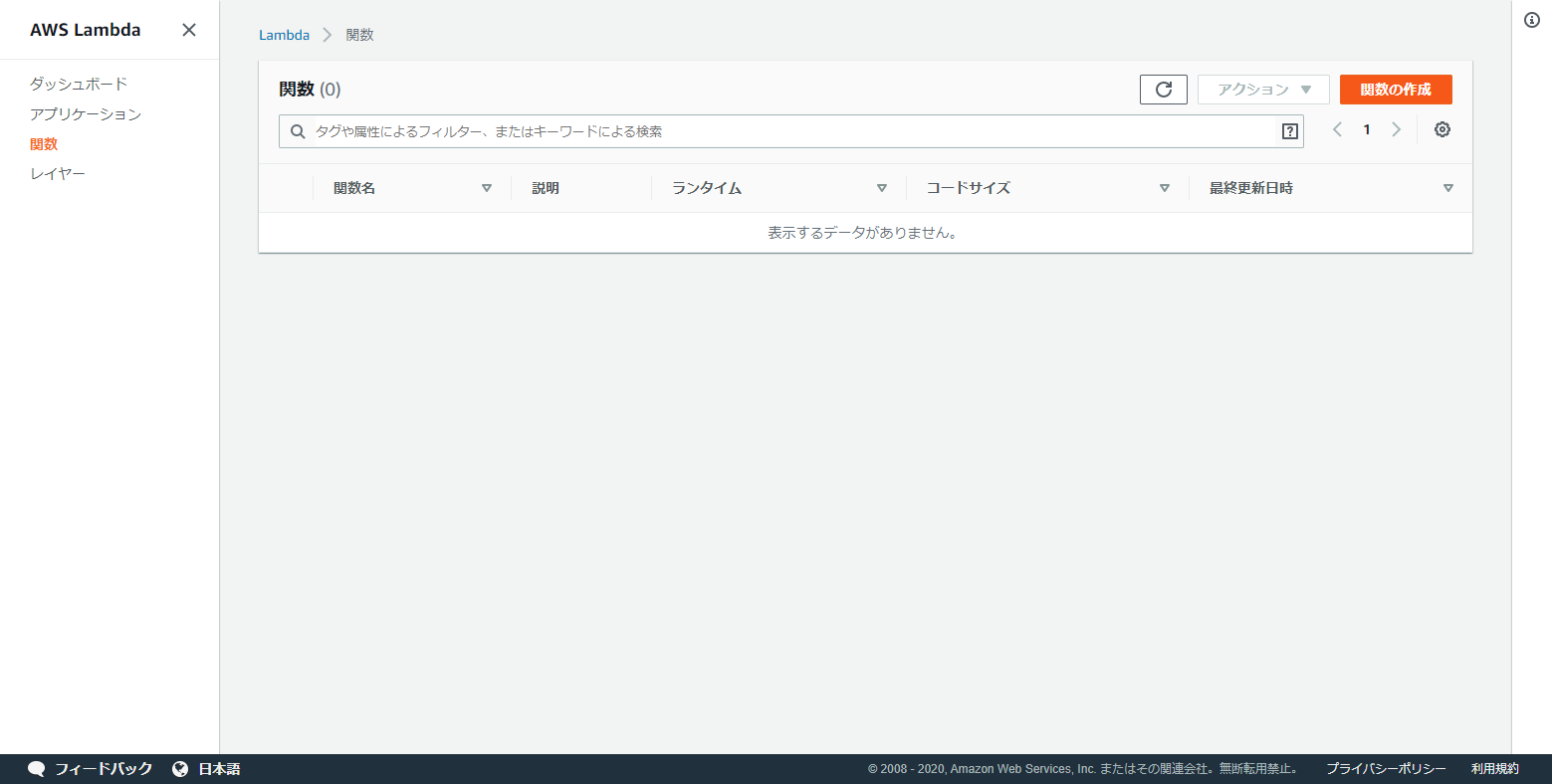Change language via 日本語 selector
The image size is (1552, 784).
pyautogui.click(x=219, y=769)
